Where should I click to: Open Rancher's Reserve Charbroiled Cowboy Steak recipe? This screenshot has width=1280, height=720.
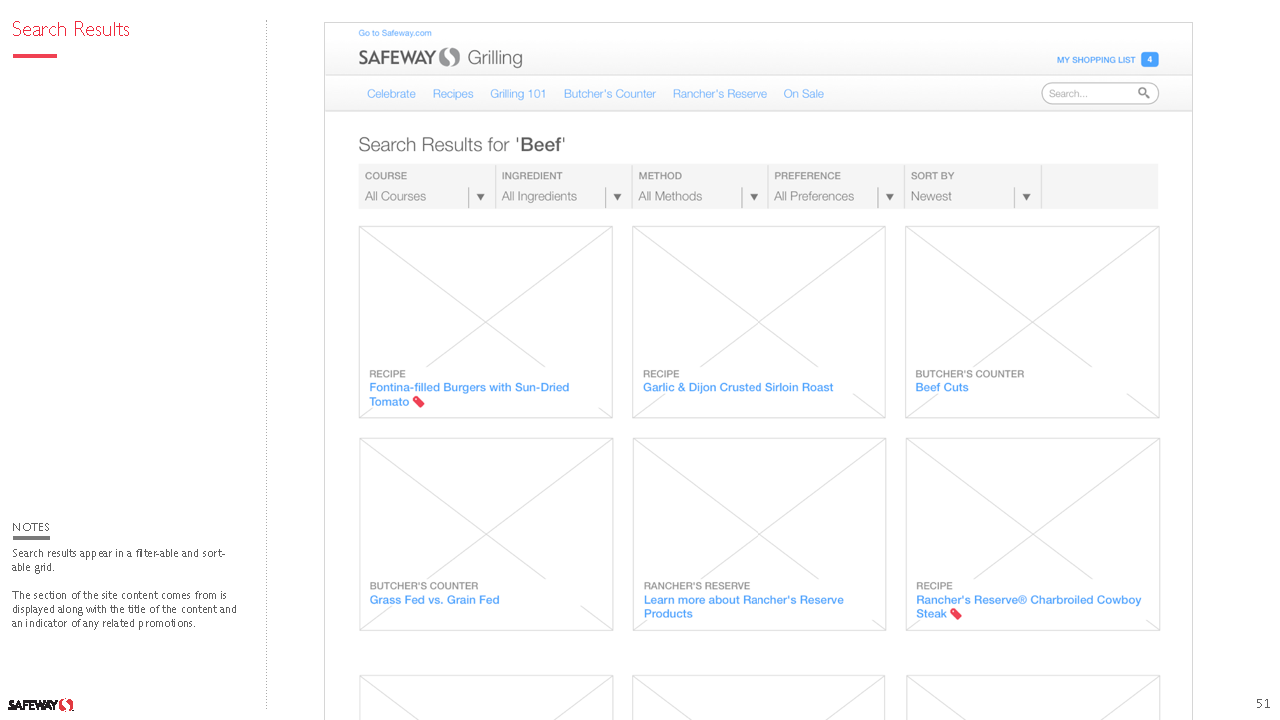pyautogui.click(x=1028, y=607)
